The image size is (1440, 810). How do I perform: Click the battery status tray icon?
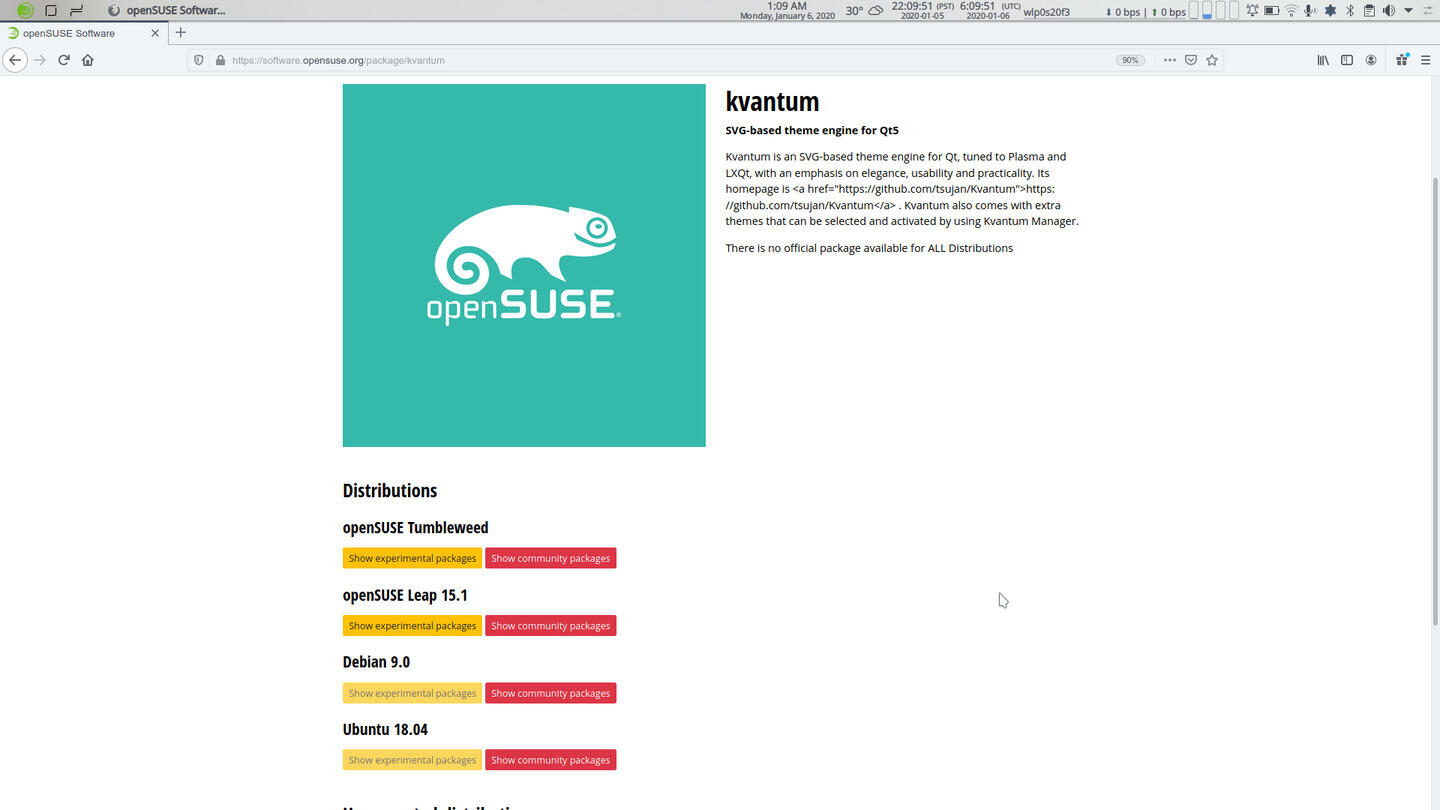pyautogui.click(x=1272, y=10)
